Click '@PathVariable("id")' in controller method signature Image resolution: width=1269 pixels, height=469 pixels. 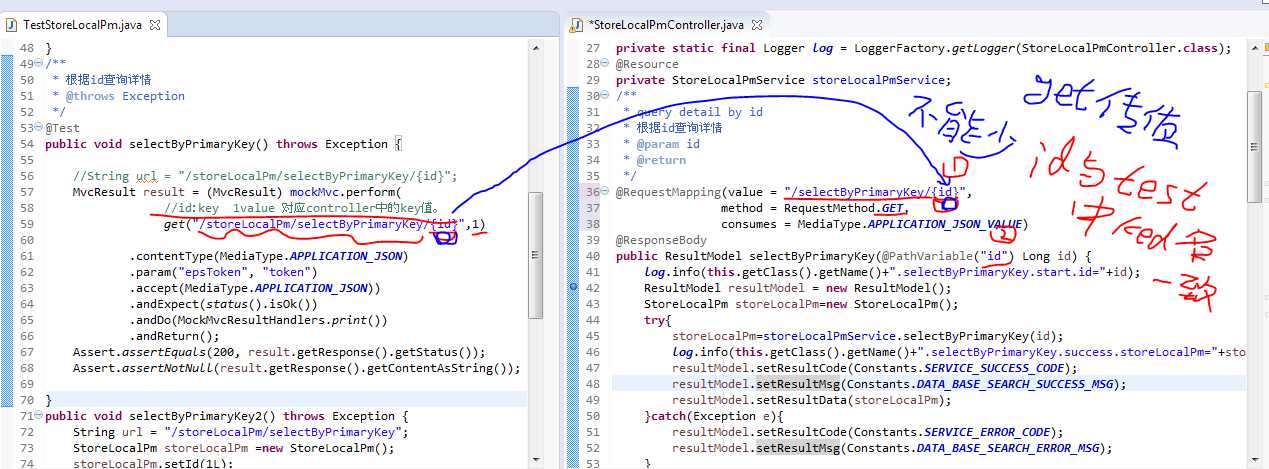pyautogui.click(x=950, y=256)
